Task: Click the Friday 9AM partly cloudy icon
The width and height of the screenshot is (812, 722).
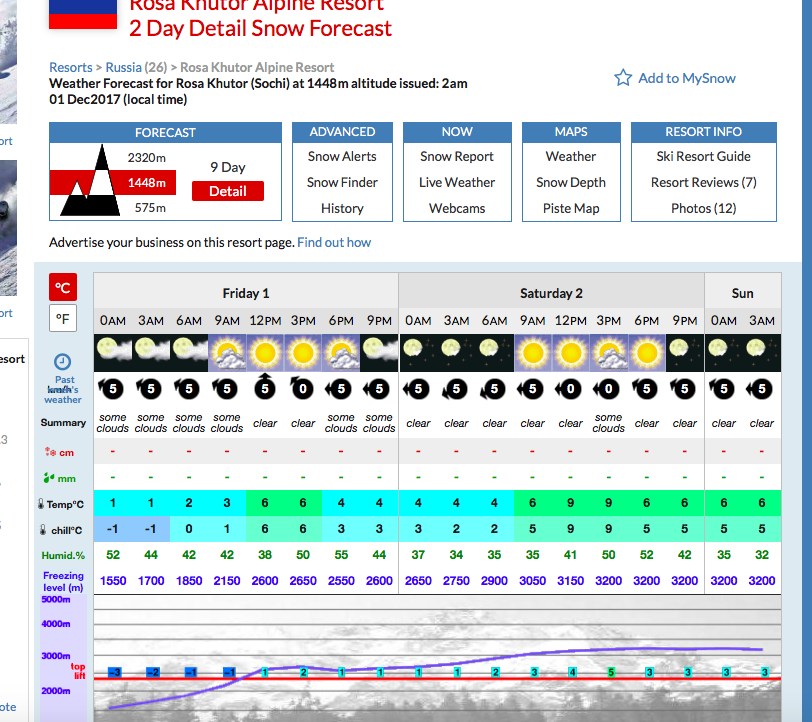Action: (x=227, y=353)
